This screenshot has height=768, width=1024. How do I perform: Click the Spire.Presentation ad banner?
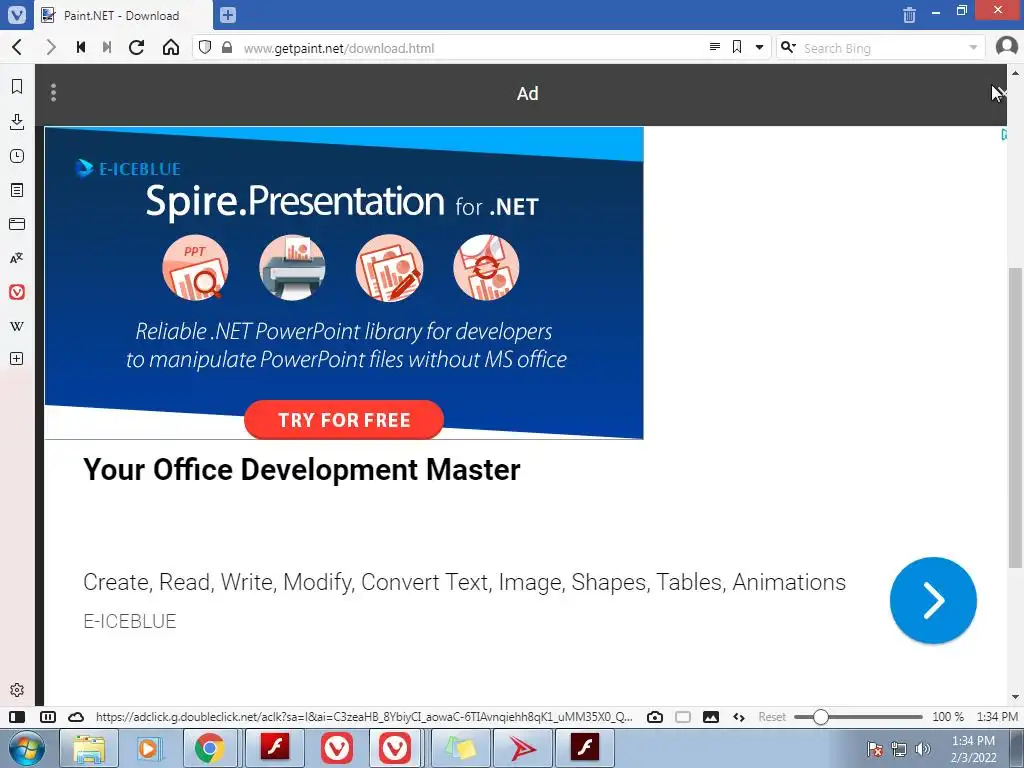tap(344, 283)
